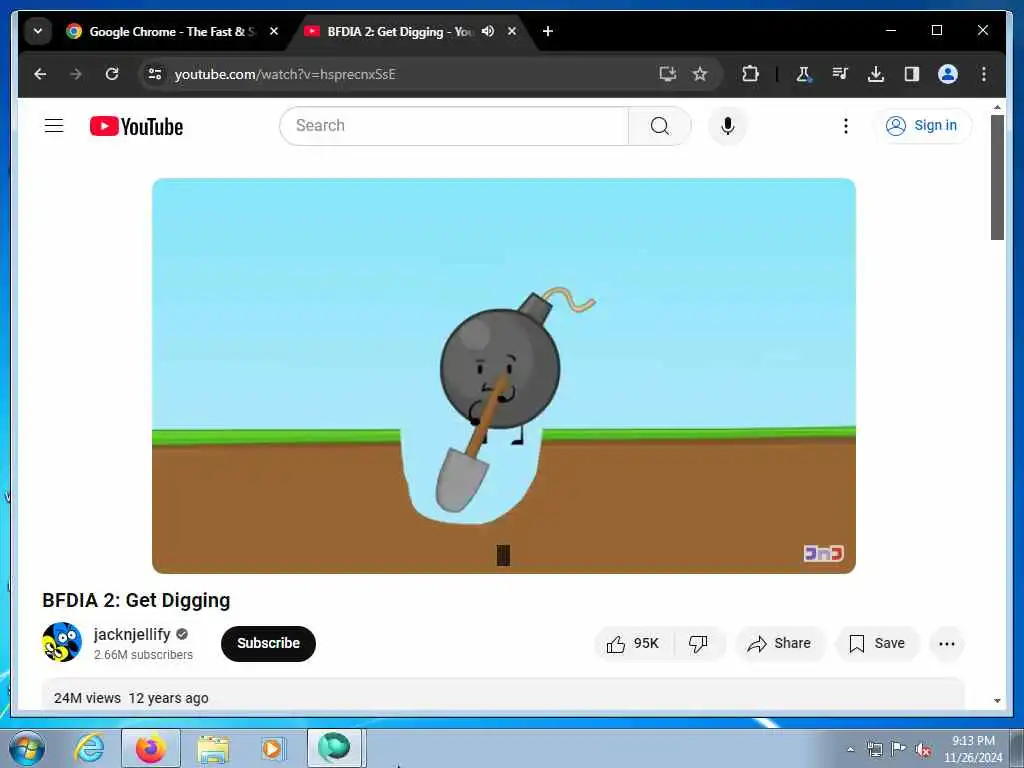
Task: Open jacknjellify channel avatar
Action: coord(62,642)
